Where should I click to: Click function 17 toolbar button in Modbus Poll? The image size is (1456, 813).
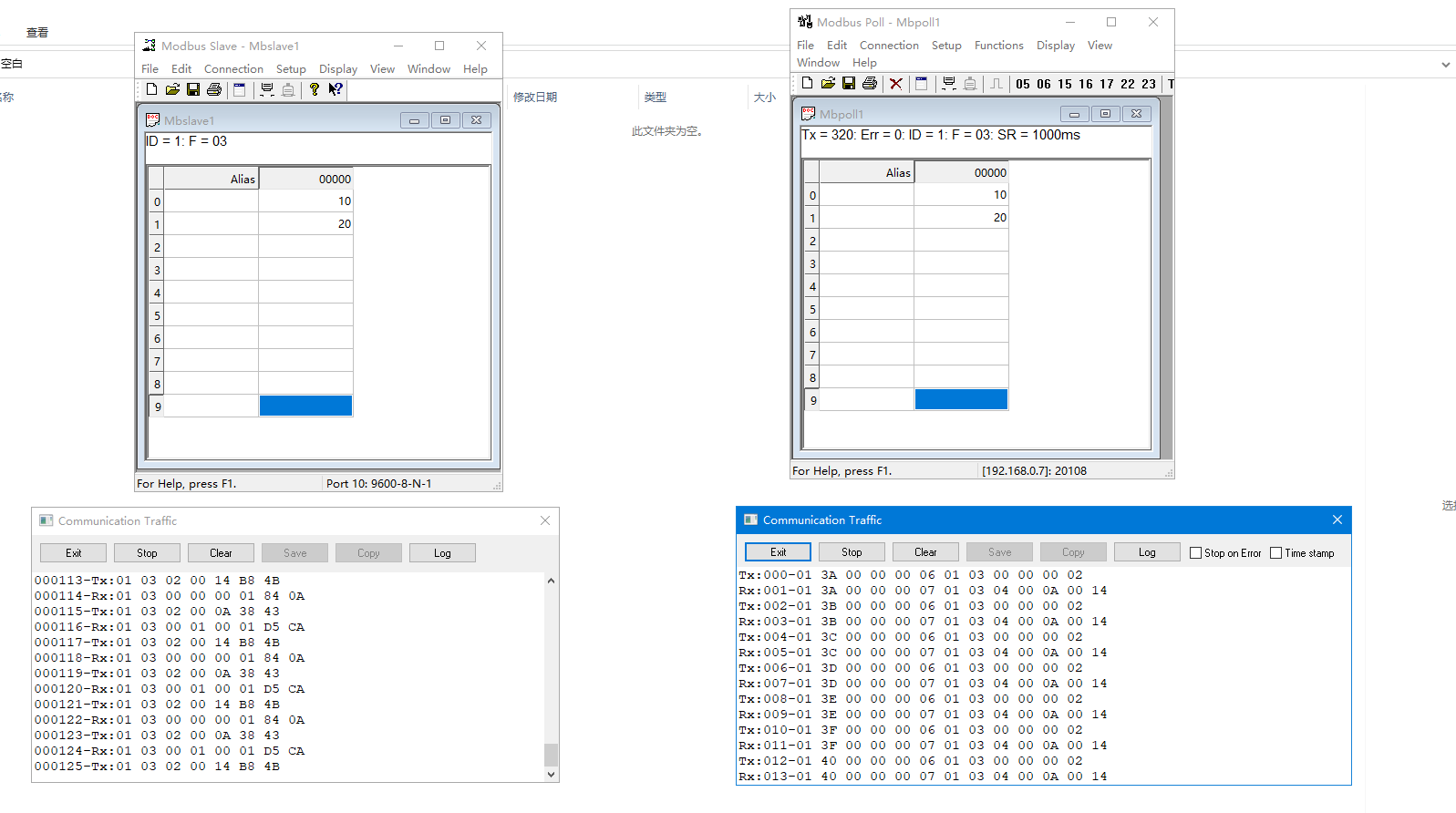pos(1107,84)
